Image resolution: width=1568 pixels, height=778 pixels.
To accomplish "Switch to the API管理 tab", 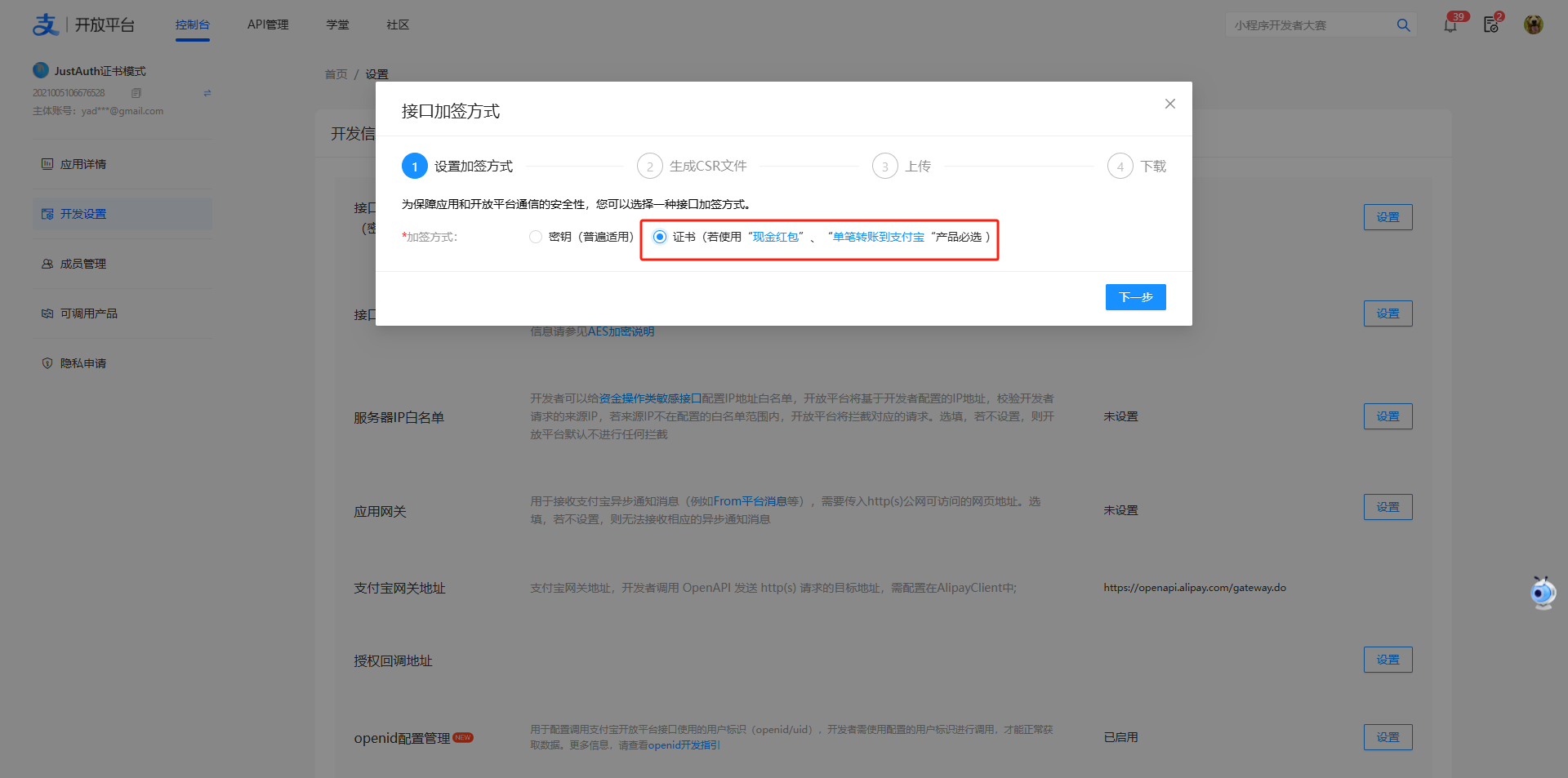I will click(x=268, y=24).
